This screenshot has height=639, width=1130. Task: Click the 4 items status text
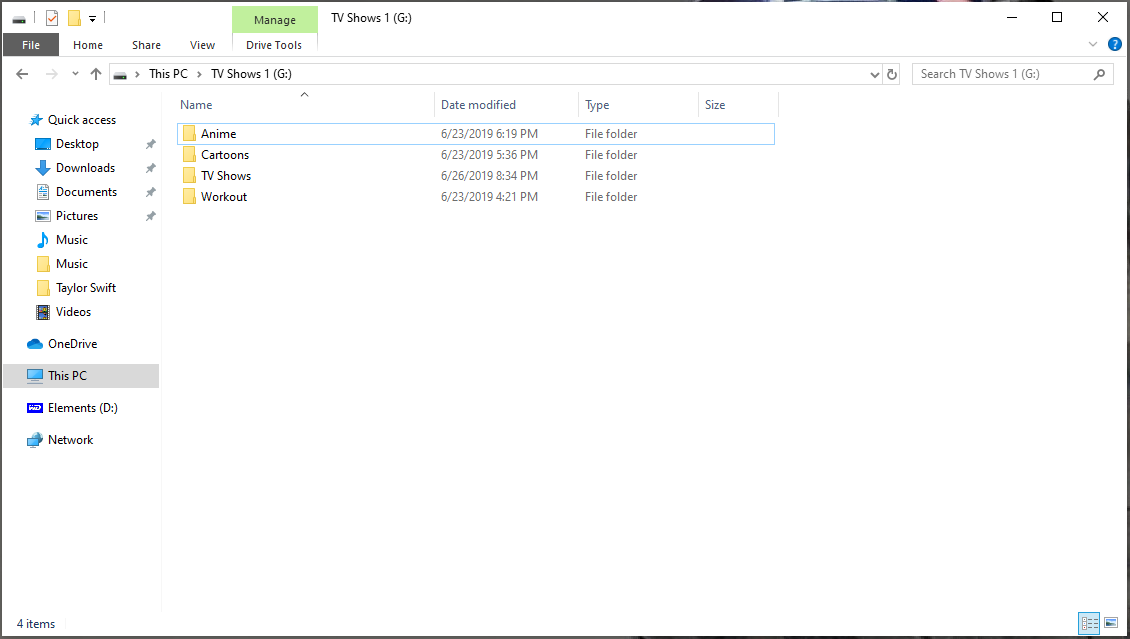click(36, 624)
